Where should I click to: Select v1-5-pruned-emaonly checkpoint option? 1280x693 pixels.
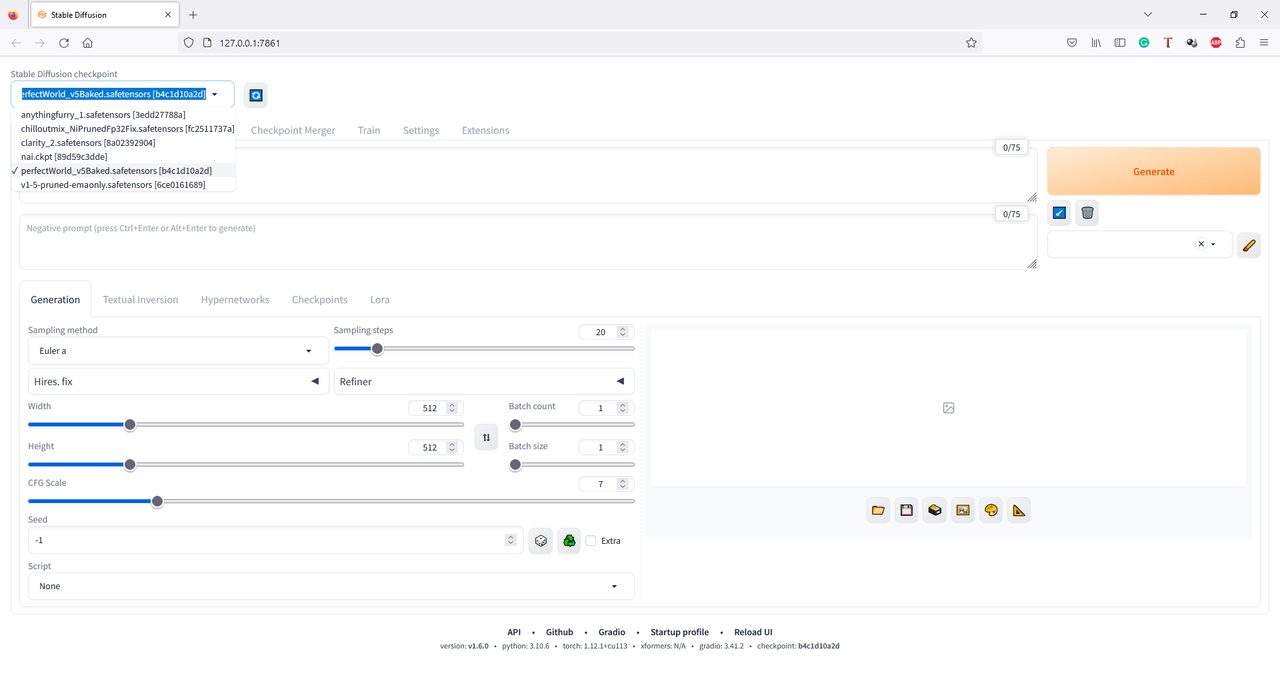click(x=124, y=185)
